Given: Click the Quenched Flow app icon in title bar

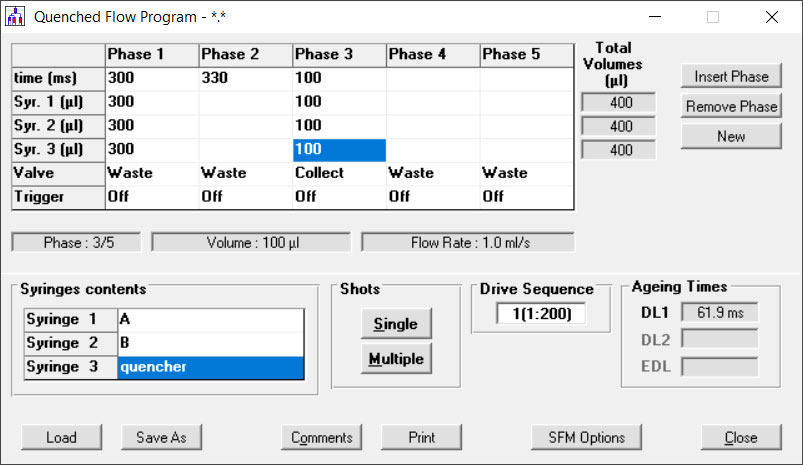Looking at the screenshot, I should click(x=15, y=16).
